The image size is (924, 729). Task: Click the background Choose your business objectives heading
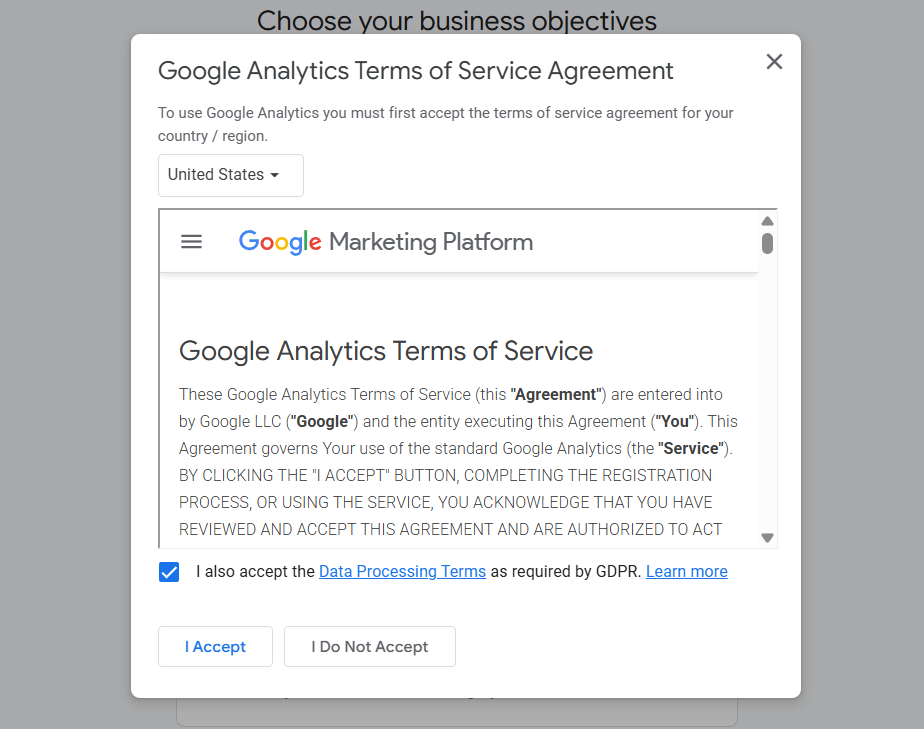coord(456,20)
